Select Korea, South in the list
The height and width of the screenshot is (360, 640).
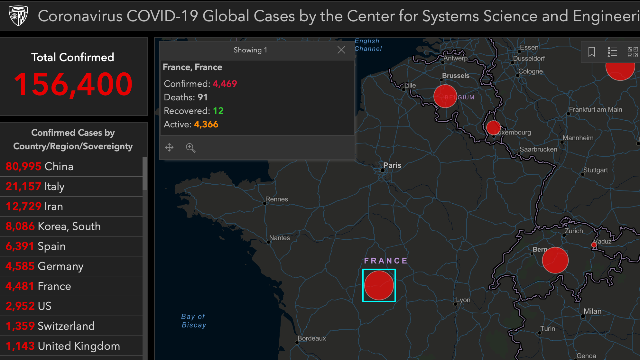pyautogui.click(x=71, y=227)
